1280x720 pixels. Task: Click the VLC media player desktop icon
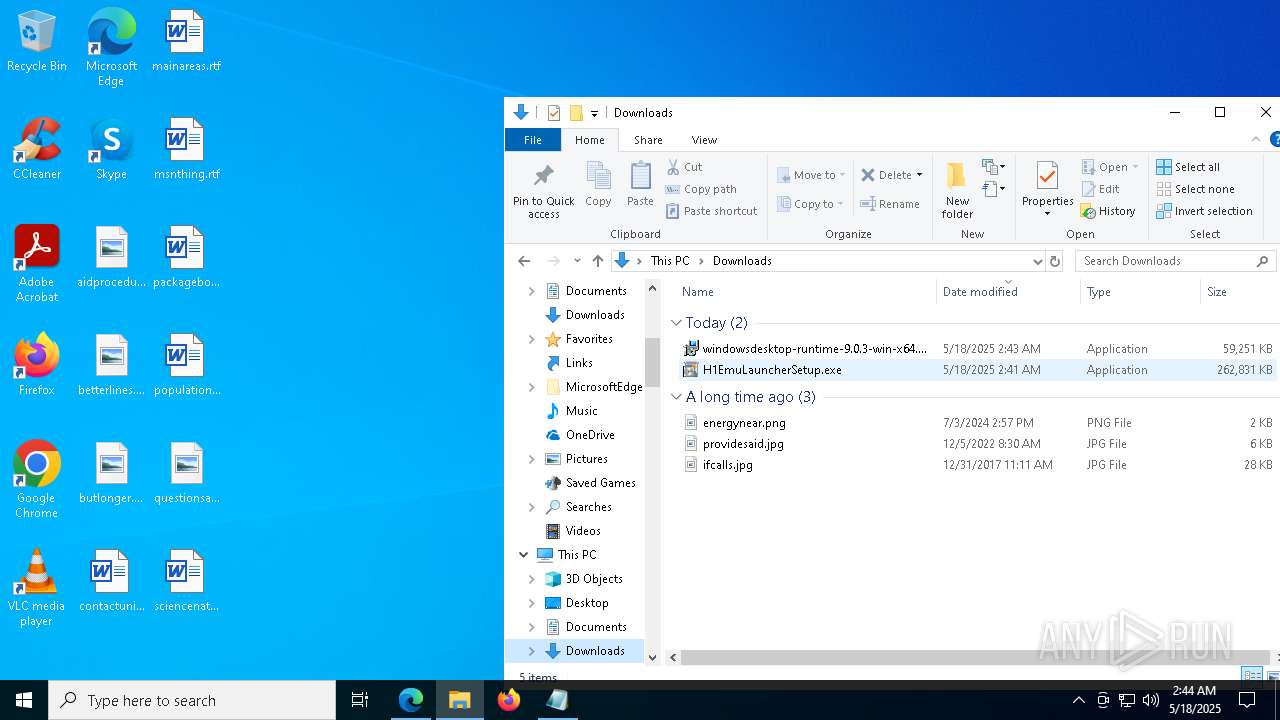pos(36,588)
